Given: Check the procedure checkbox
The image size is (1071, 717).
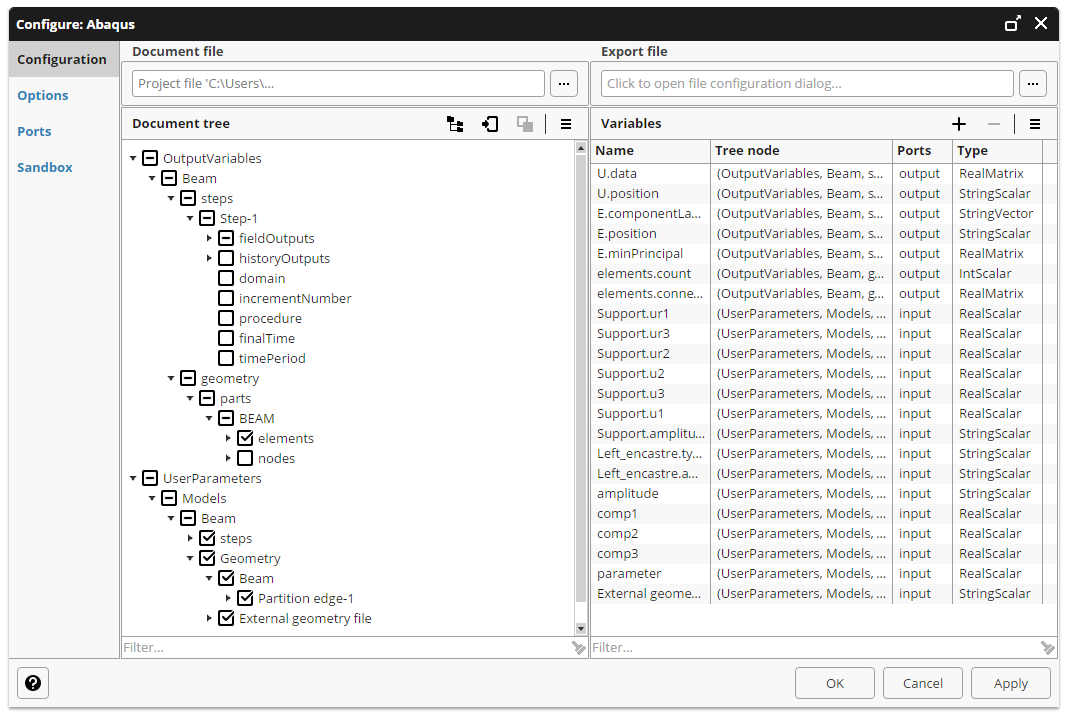Looking at the screenshot, I should coord(225,318).
